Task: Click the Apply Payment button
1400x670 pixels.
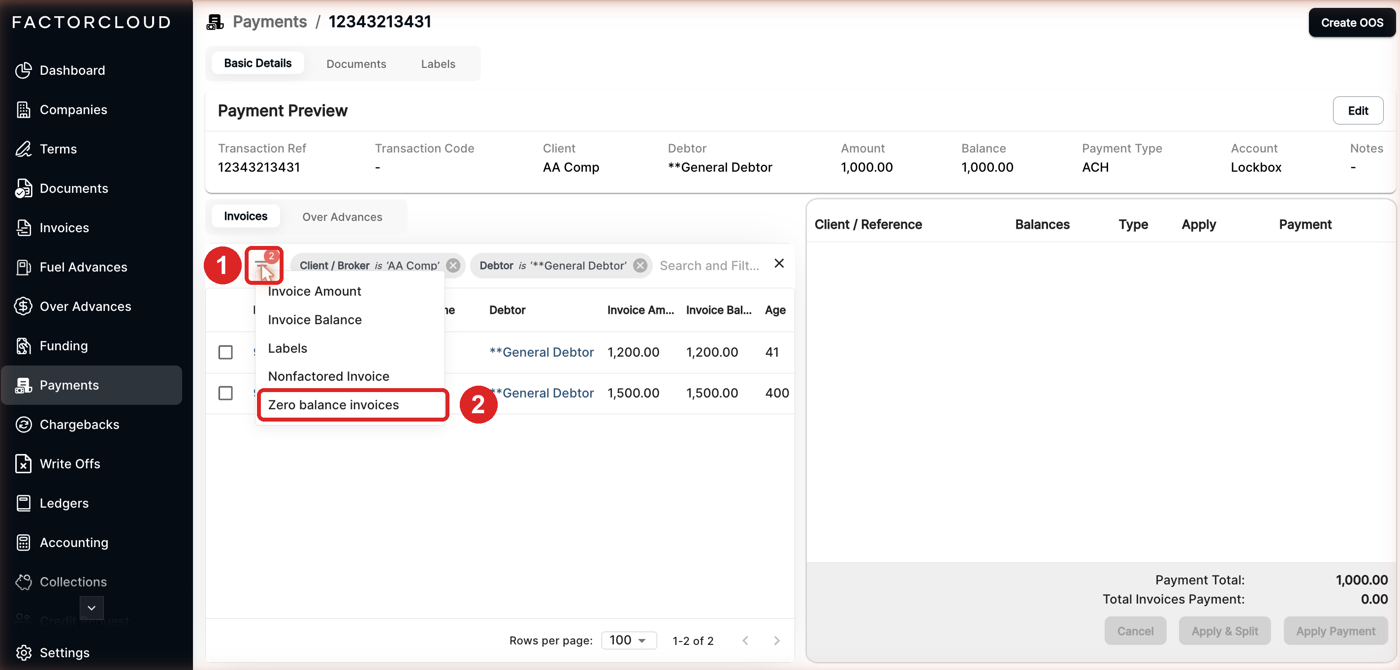Action: tap(1336, 631)
